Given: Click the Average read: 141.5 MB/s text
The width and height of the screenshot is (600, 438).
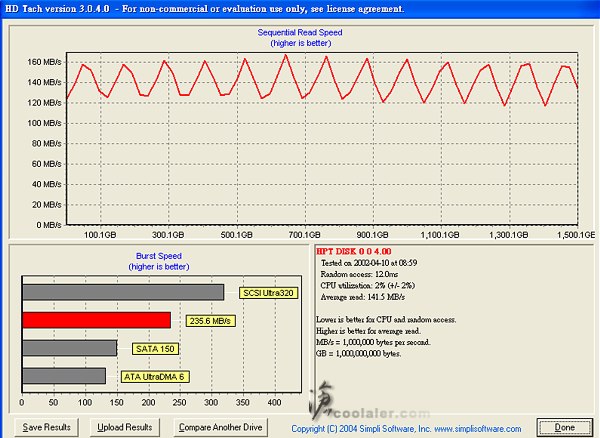Looking at the screenshot, I should (362, 297).
